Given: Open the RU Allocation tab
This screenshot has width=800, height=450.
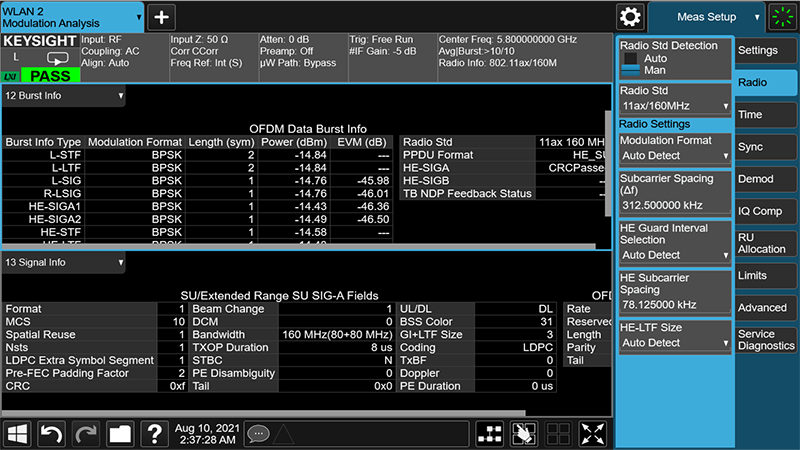Looking at the screenshot, I should coord(766,243).
